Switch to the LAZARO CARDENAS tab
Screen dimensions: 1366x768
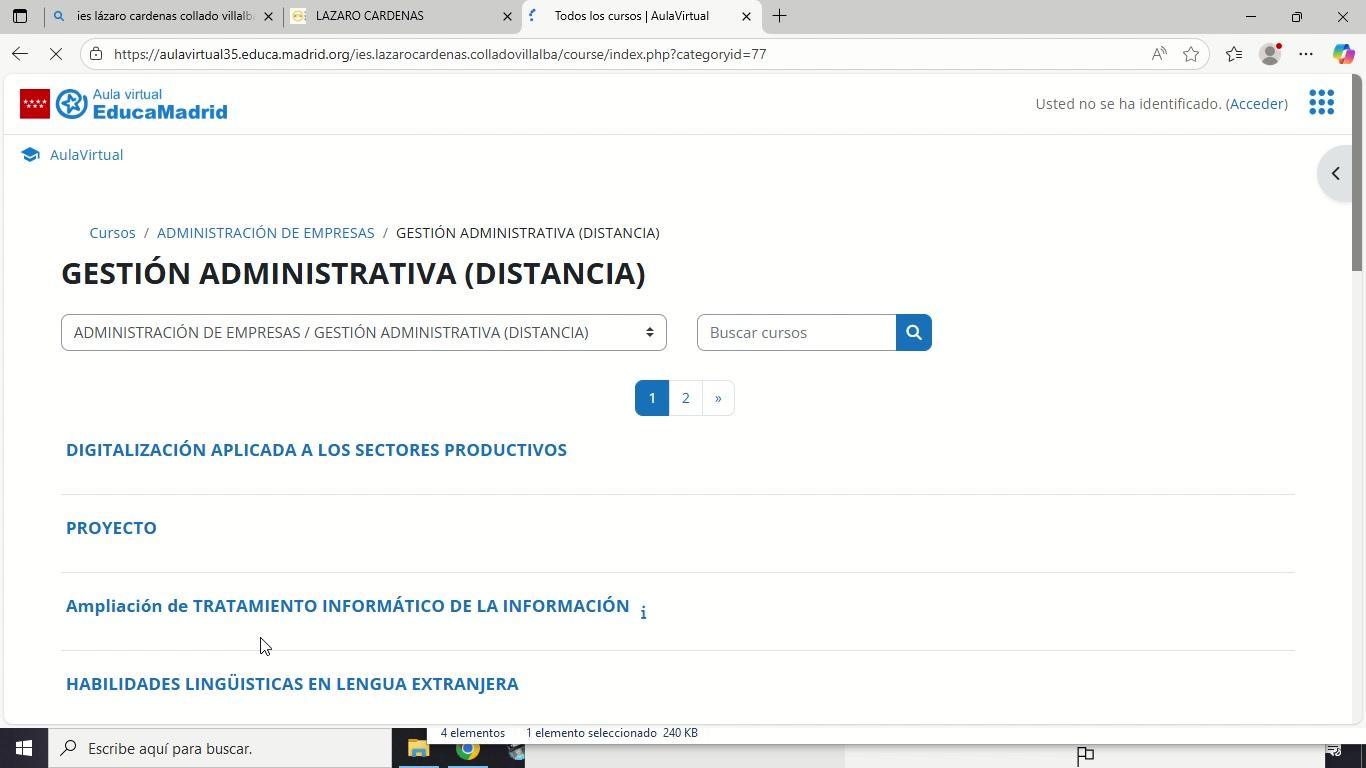(x=402, y=16)
